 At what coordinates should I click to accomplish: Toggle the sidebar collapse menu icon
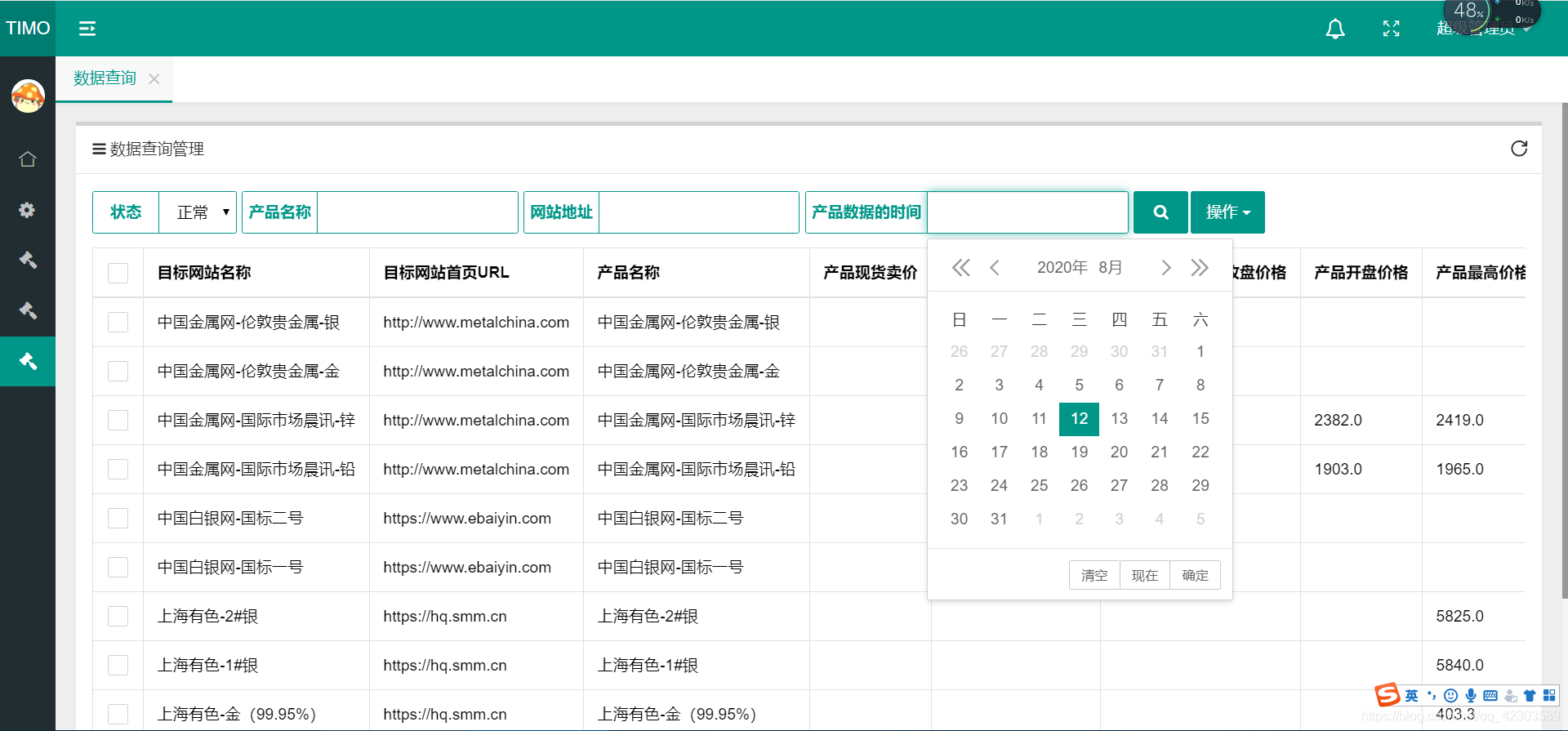tap(87, 29)
